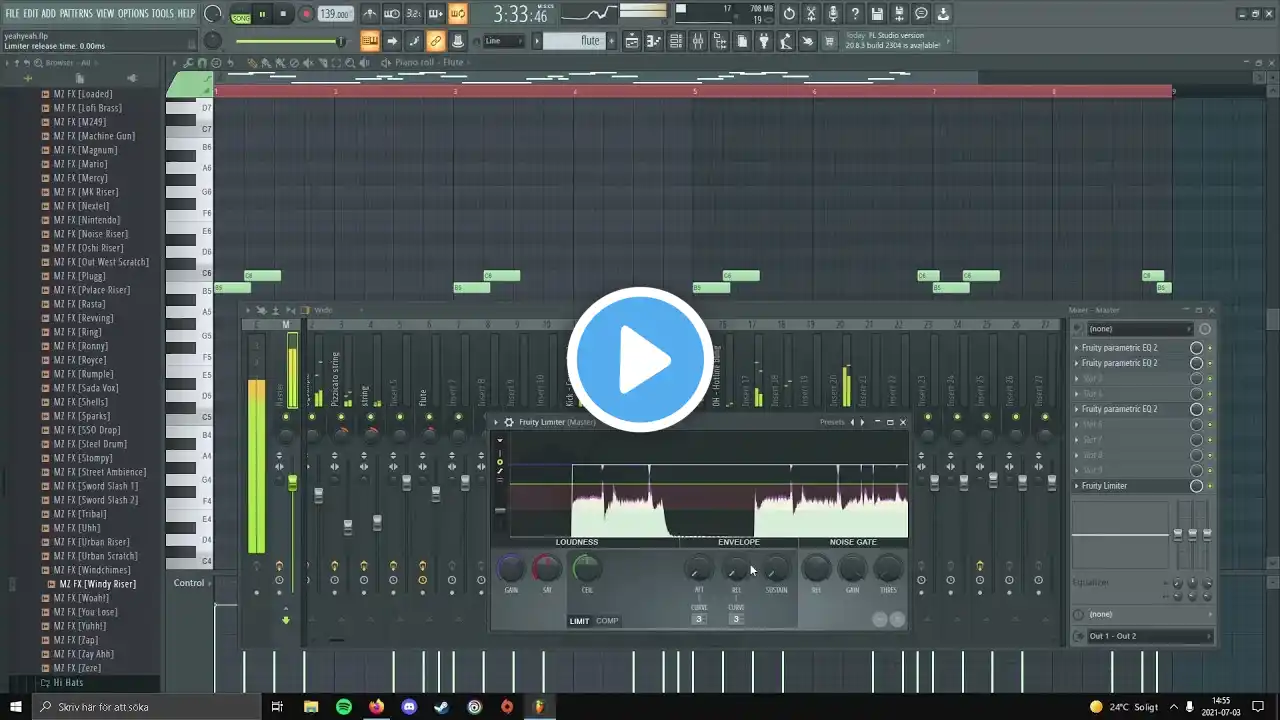Screen dimensions: 1280x720
Task: Pause playback with the transport pause button
Action: click(262, 14)
